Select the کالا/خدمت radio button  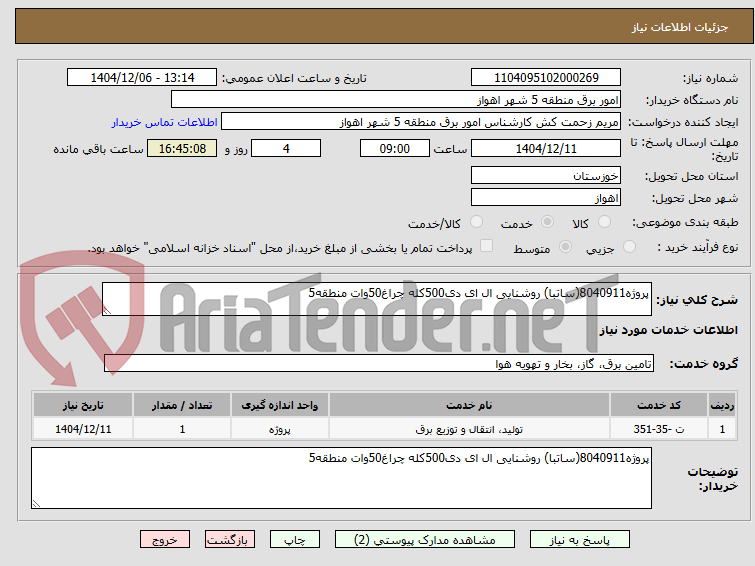click(476, 222)
